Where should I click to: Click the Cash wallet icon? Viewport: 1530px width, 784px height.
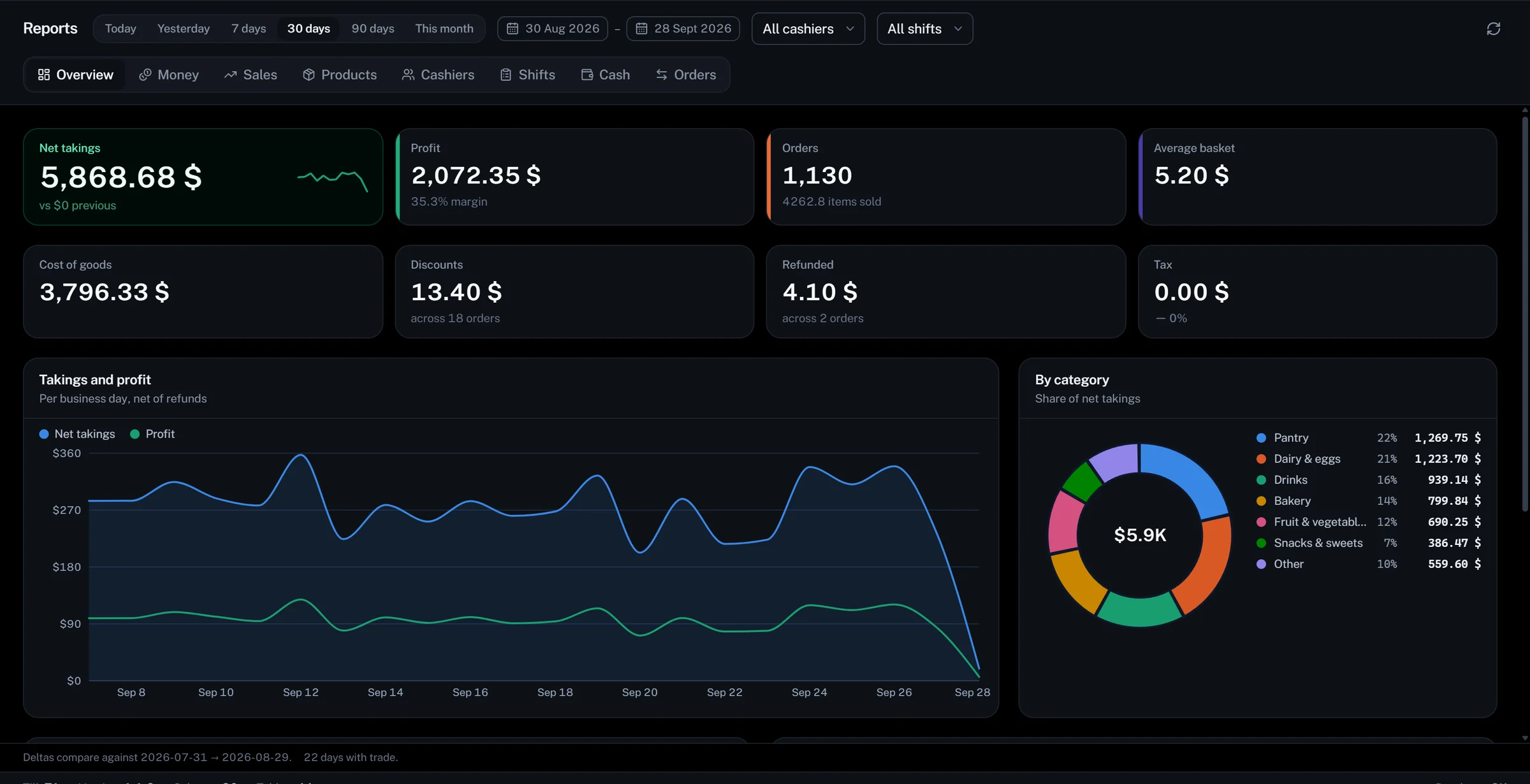click(x=587, y=75)
